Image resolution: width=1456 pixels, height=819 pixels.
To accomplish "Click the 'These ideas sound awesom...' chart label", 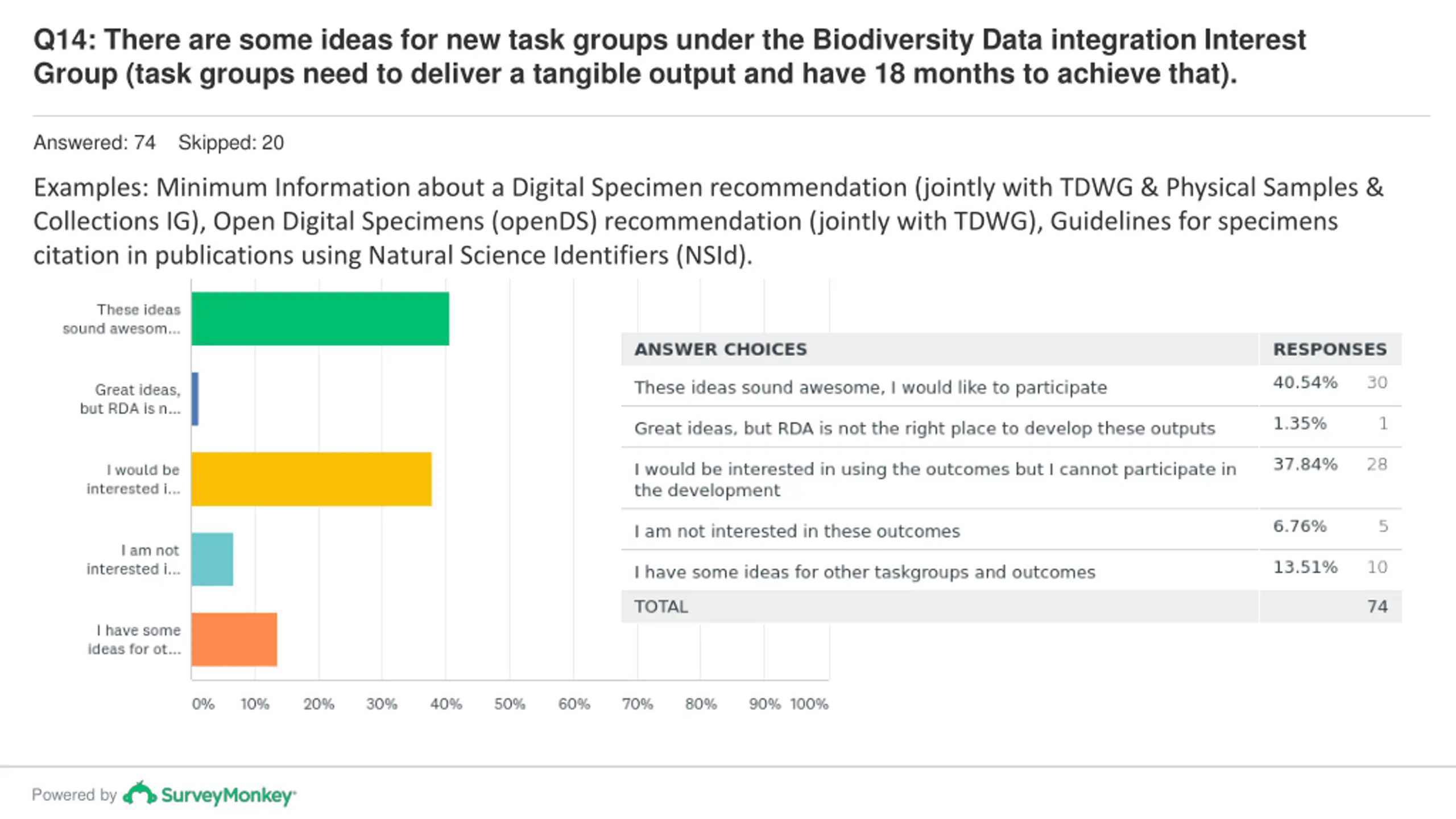I will tap(121, 319).
